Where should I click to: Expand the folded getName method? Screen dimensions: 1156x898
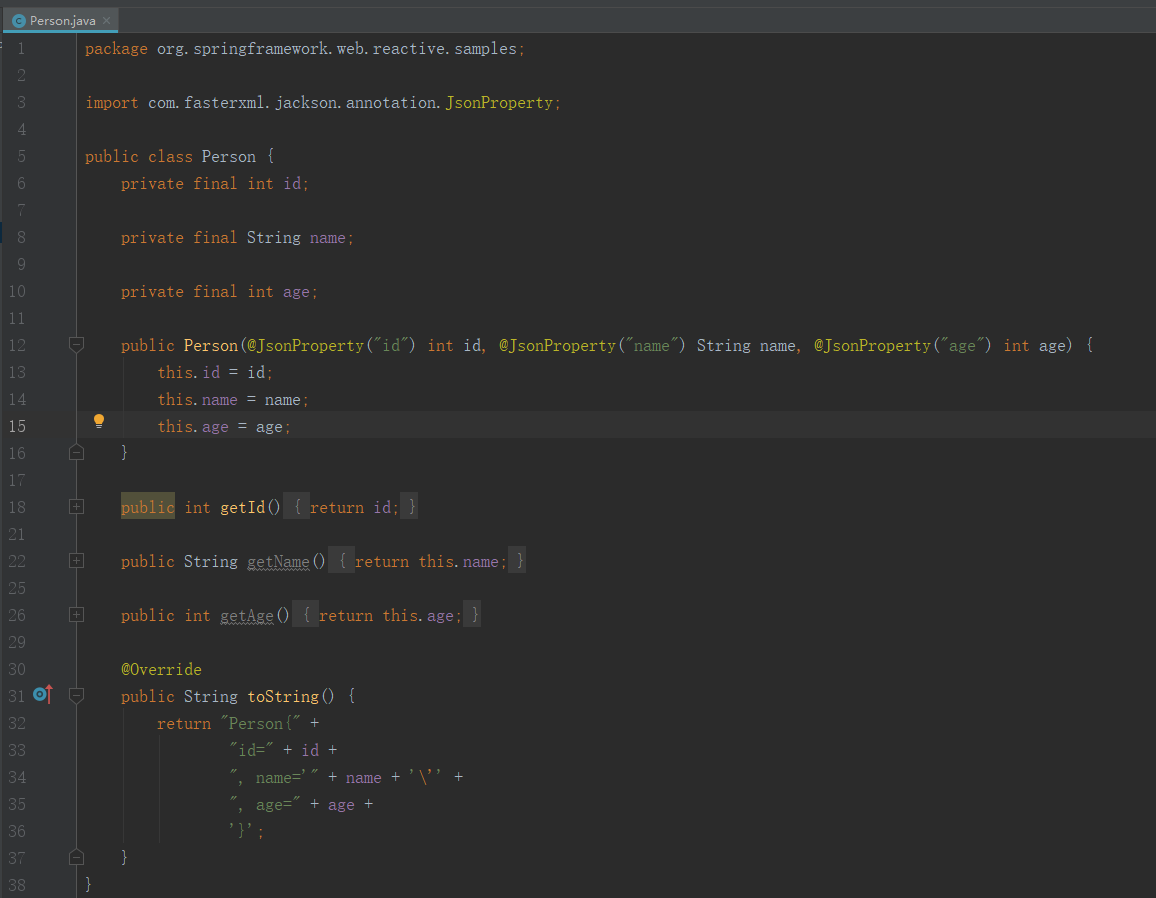point(76,560)
